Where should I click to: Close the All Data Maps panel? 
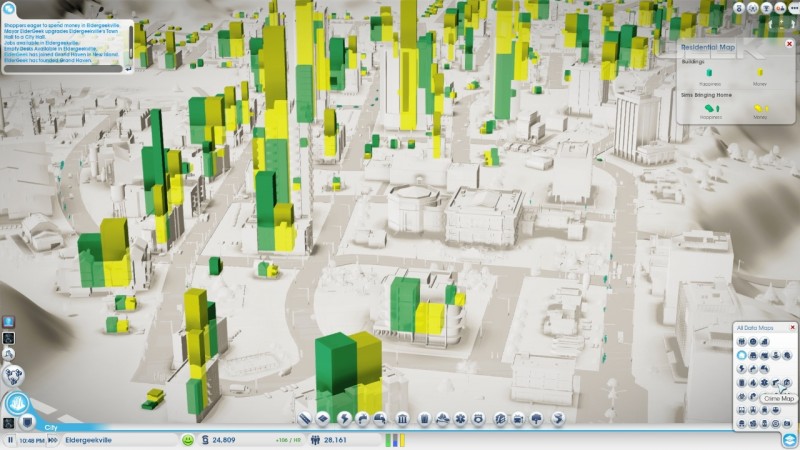792,327
